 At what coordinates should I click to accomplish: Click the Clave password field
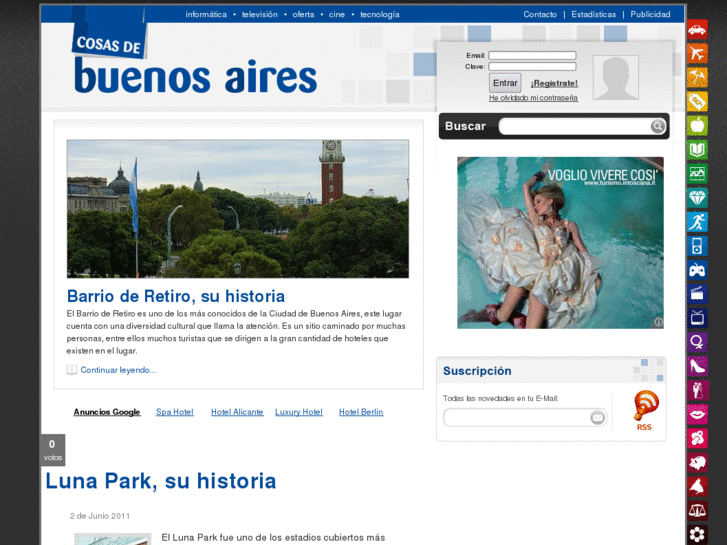click(532, 66)
